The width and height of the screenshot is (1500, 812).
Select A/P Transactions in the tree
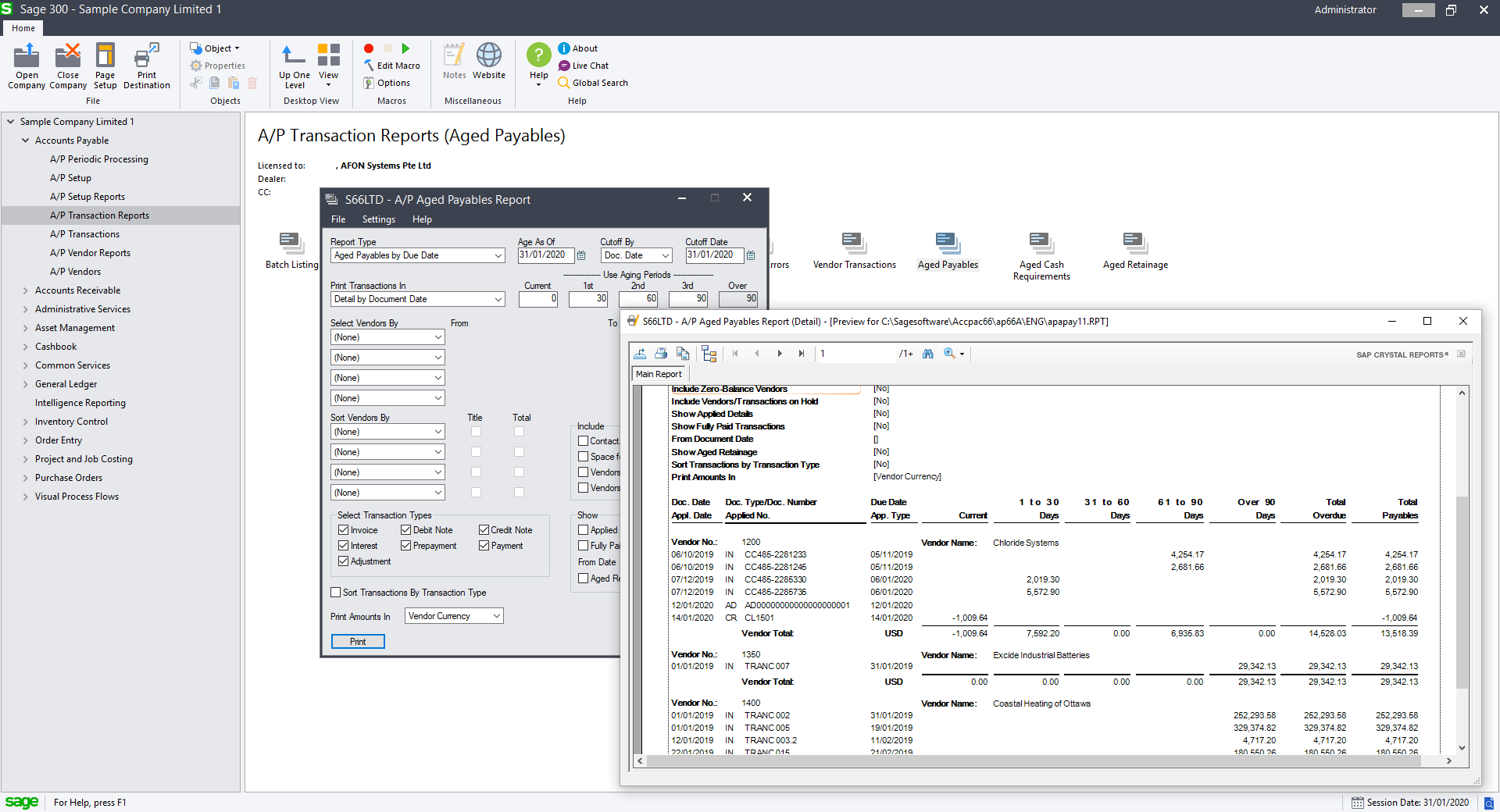(84, 234)
